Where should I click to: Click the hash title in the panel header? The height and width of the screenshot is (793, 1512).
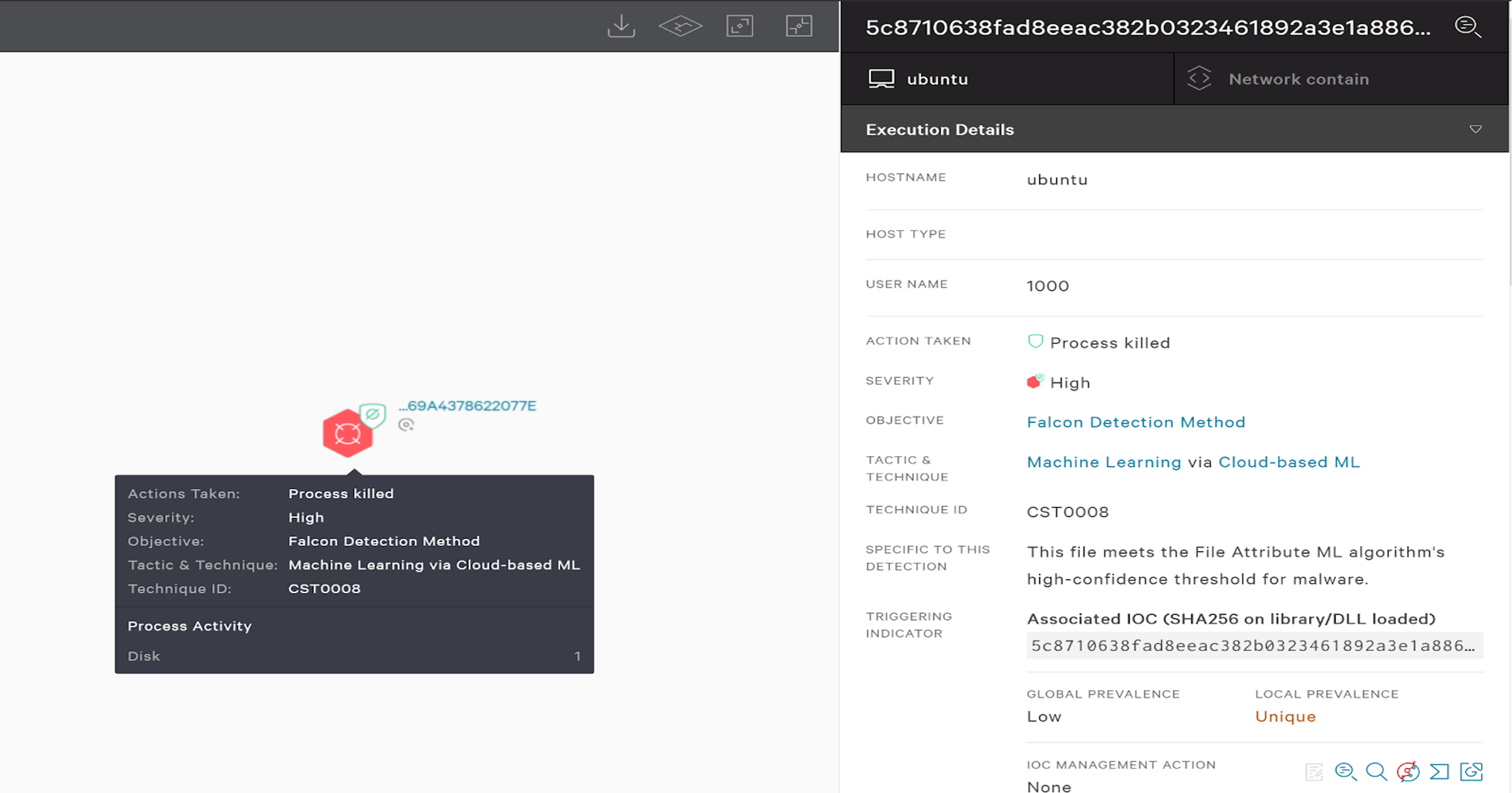point(1148,27)
